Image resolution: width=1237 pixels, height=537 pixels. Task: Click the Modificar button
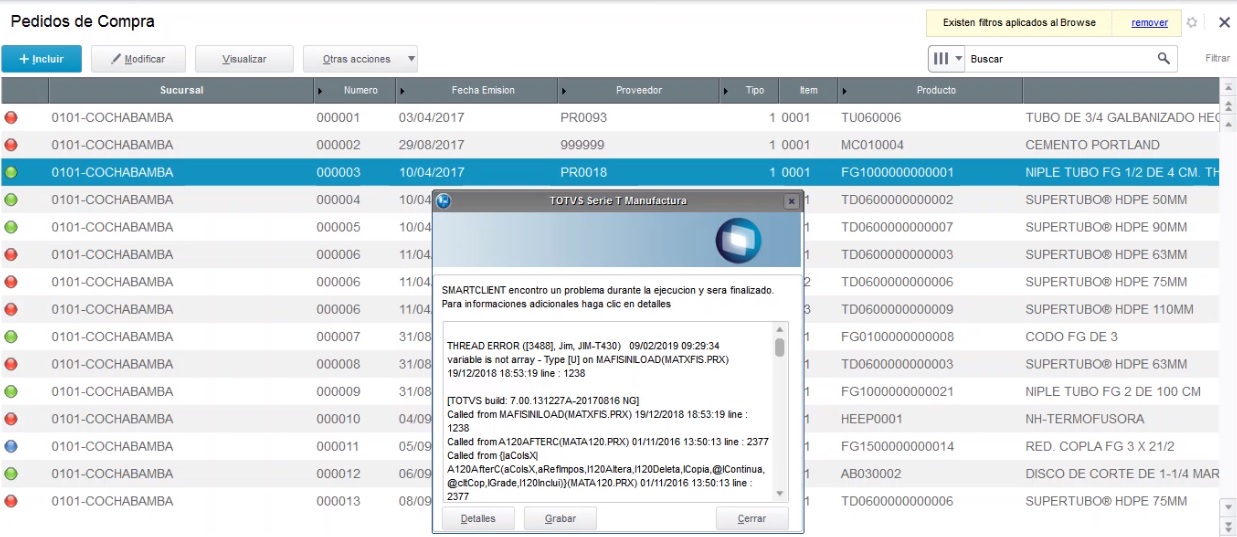138,59
